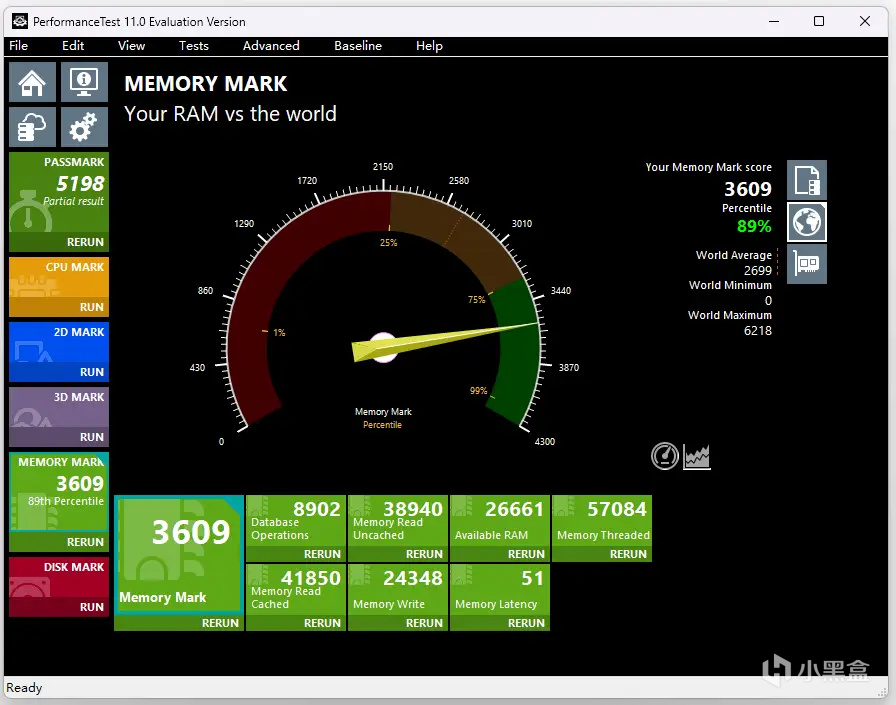Open the Tests menu
896x705 pixels.
click(194, 46)
